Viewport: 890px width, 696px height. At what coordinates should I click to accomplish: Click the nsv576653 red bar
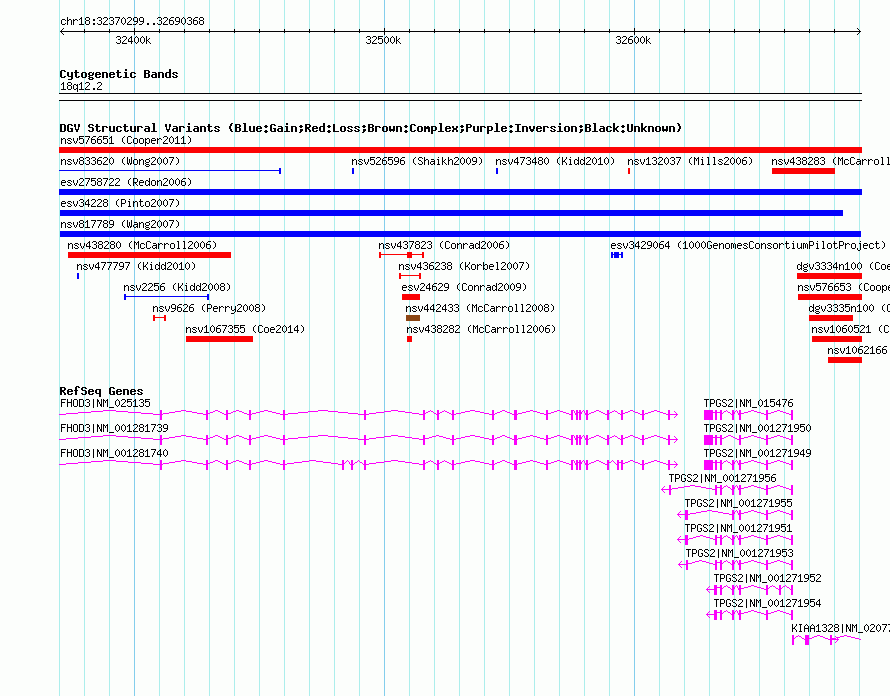tap(830, 297)
